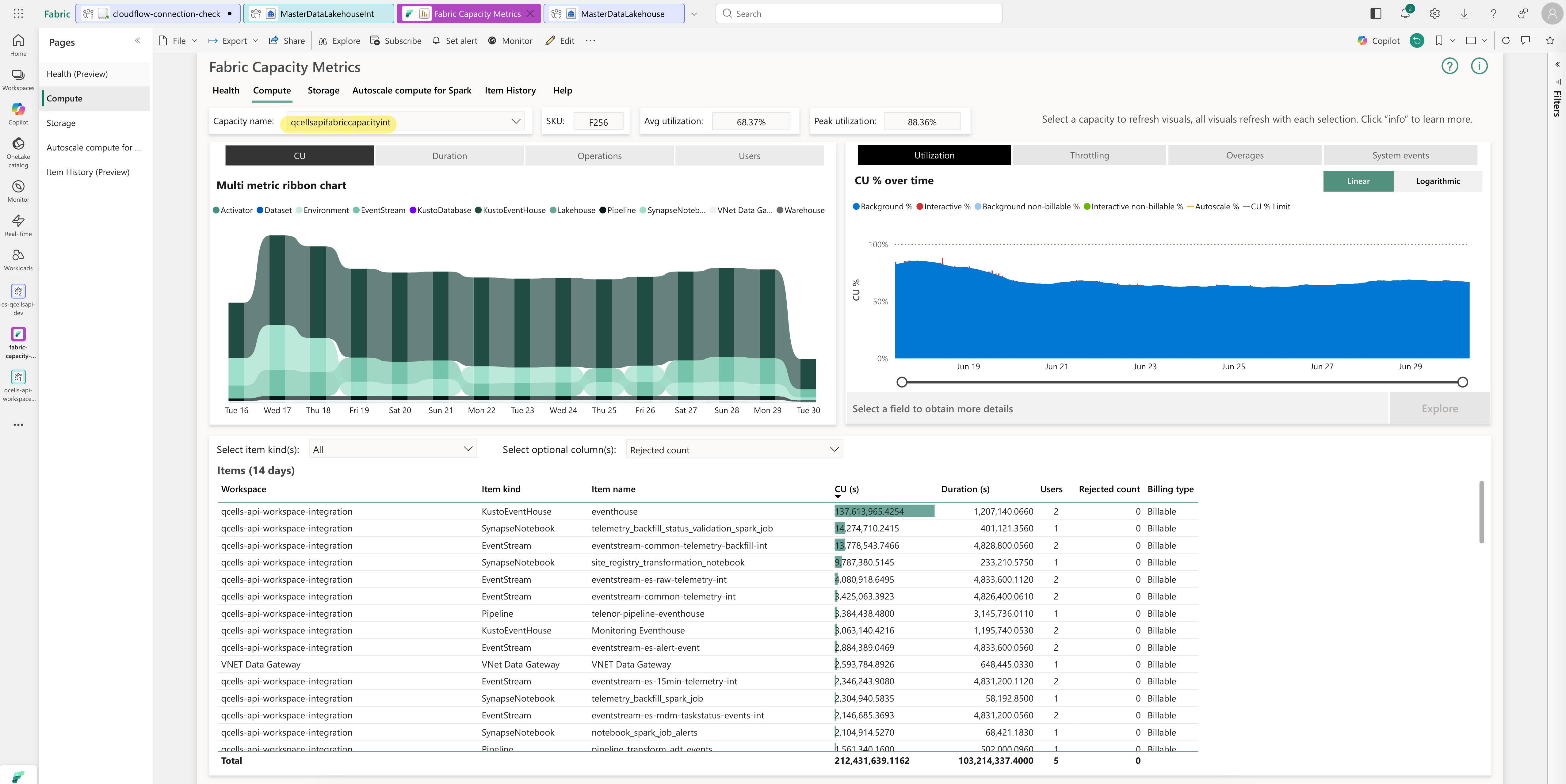Viewport: 1566px width, 784px height.
Task: Click Set alert in the toolbar
Action: 455,41
